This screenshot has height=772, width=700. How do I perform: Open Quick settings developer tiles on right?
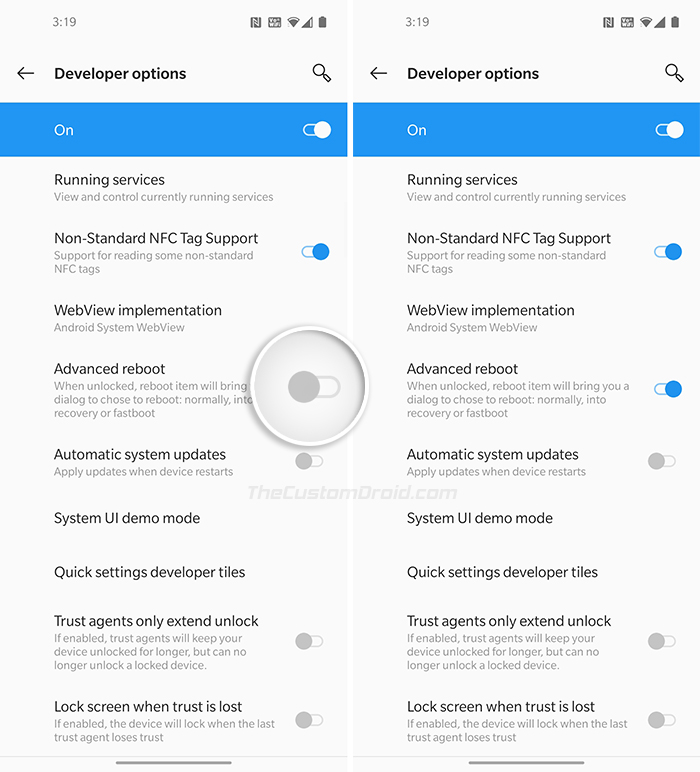click(x=526, y=572)
